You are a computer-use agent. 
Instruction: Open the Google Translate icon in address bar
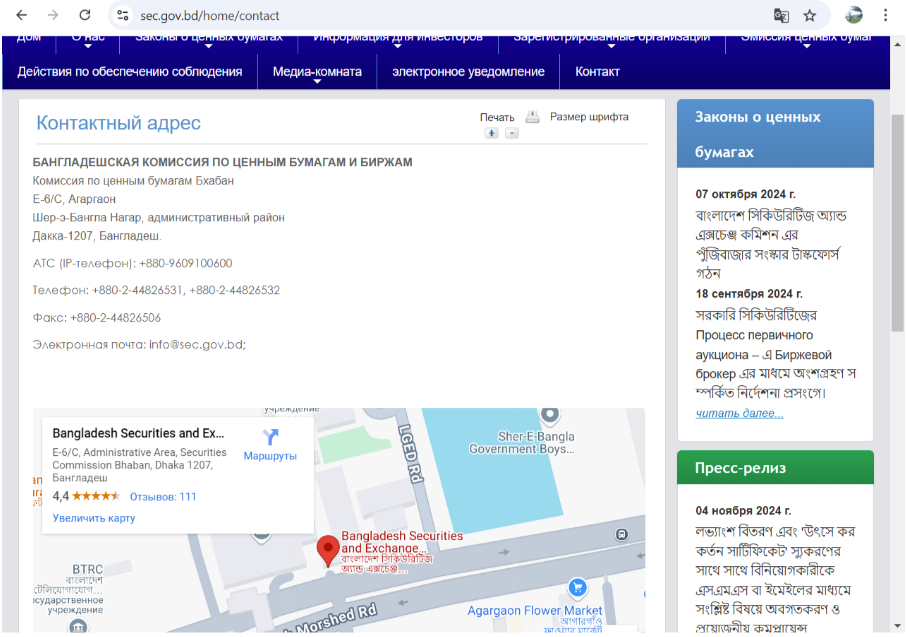click(x=781, y=16)
